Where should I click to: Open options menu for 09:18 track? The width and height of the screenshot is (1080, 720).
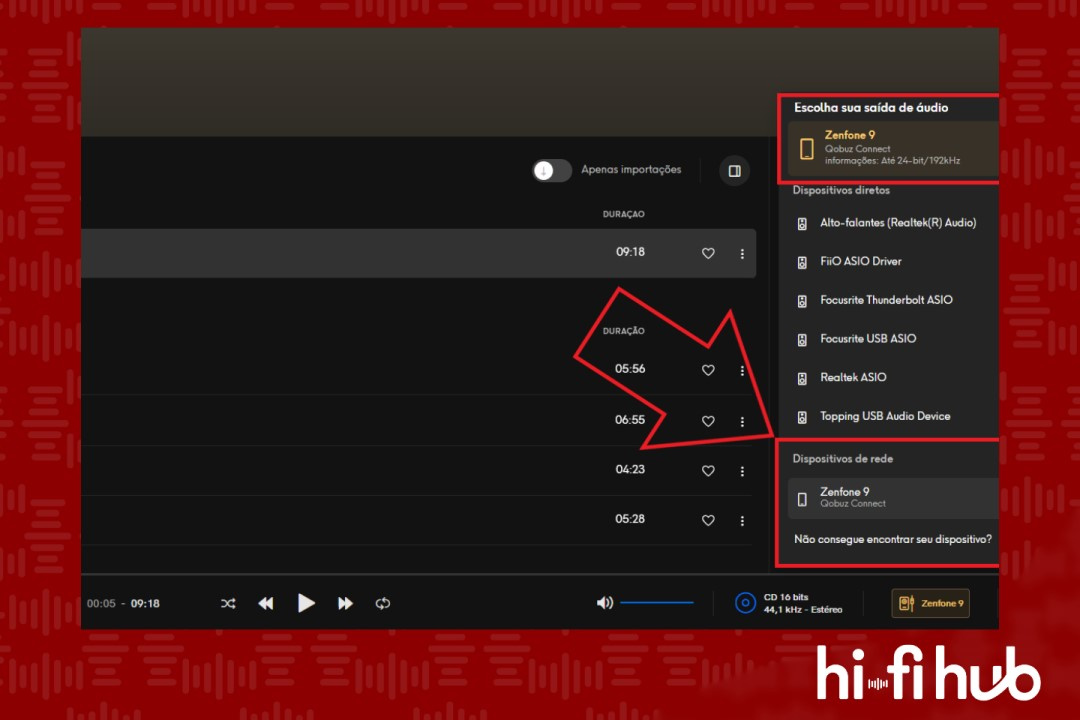pos(742,254)
